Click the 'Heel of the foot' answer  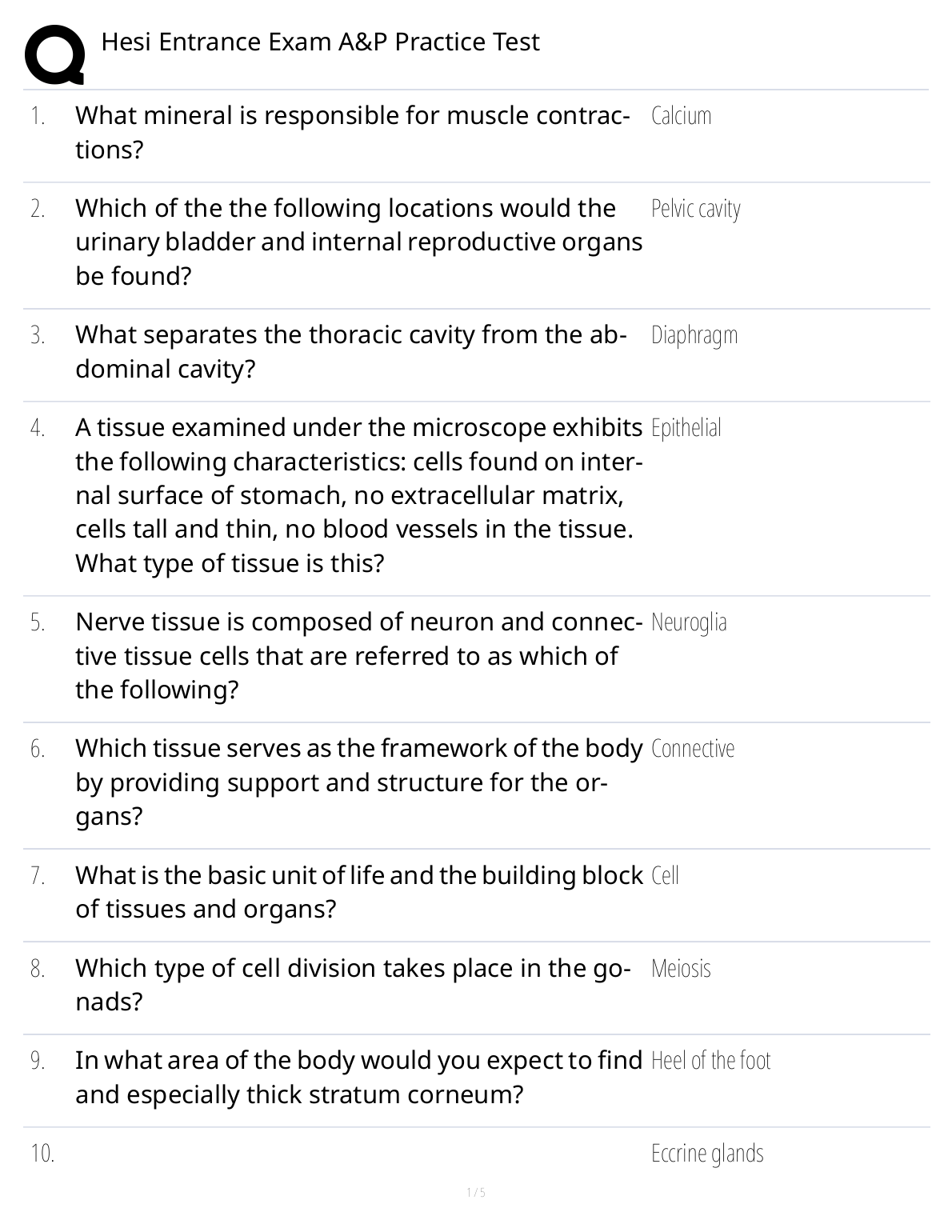[x=710, y=1061]
